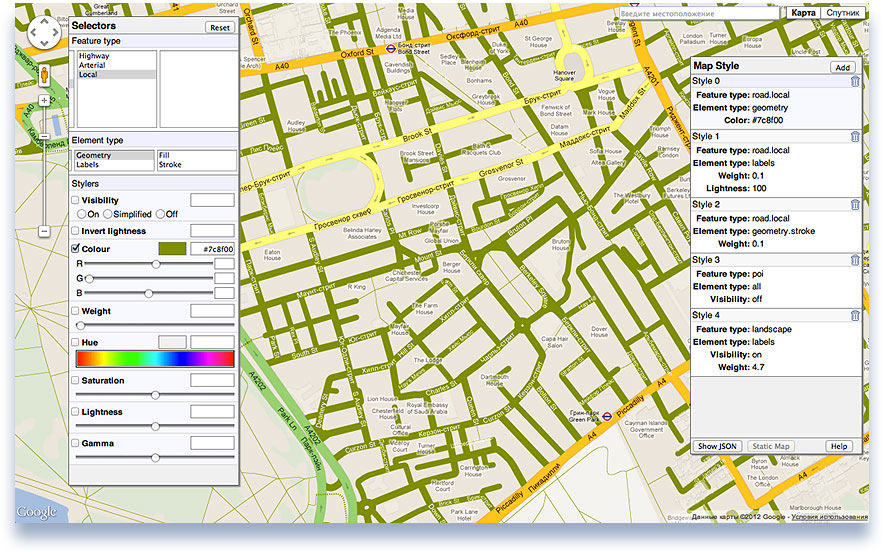
Task: Remove Style 3 using the trash icon
Action: pyautogui.click(x=855, y=259)
